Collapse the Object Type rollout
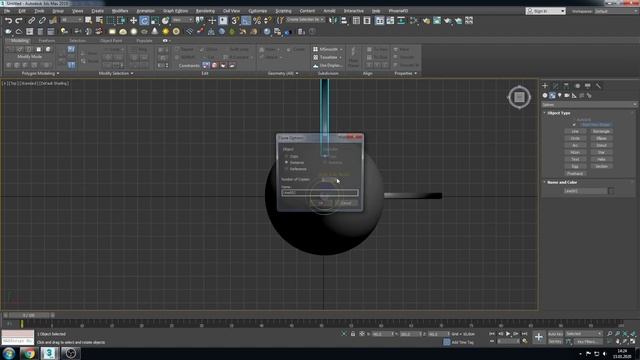The width and height of the screenshot is (640, 360). [558, 113]
